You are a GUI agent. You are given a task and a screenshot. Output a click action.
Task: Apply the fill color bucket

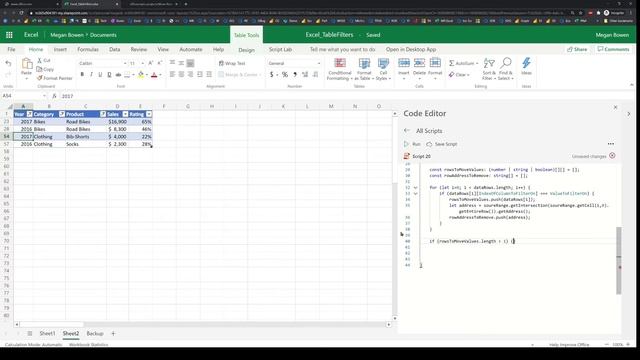click(141, 75)
